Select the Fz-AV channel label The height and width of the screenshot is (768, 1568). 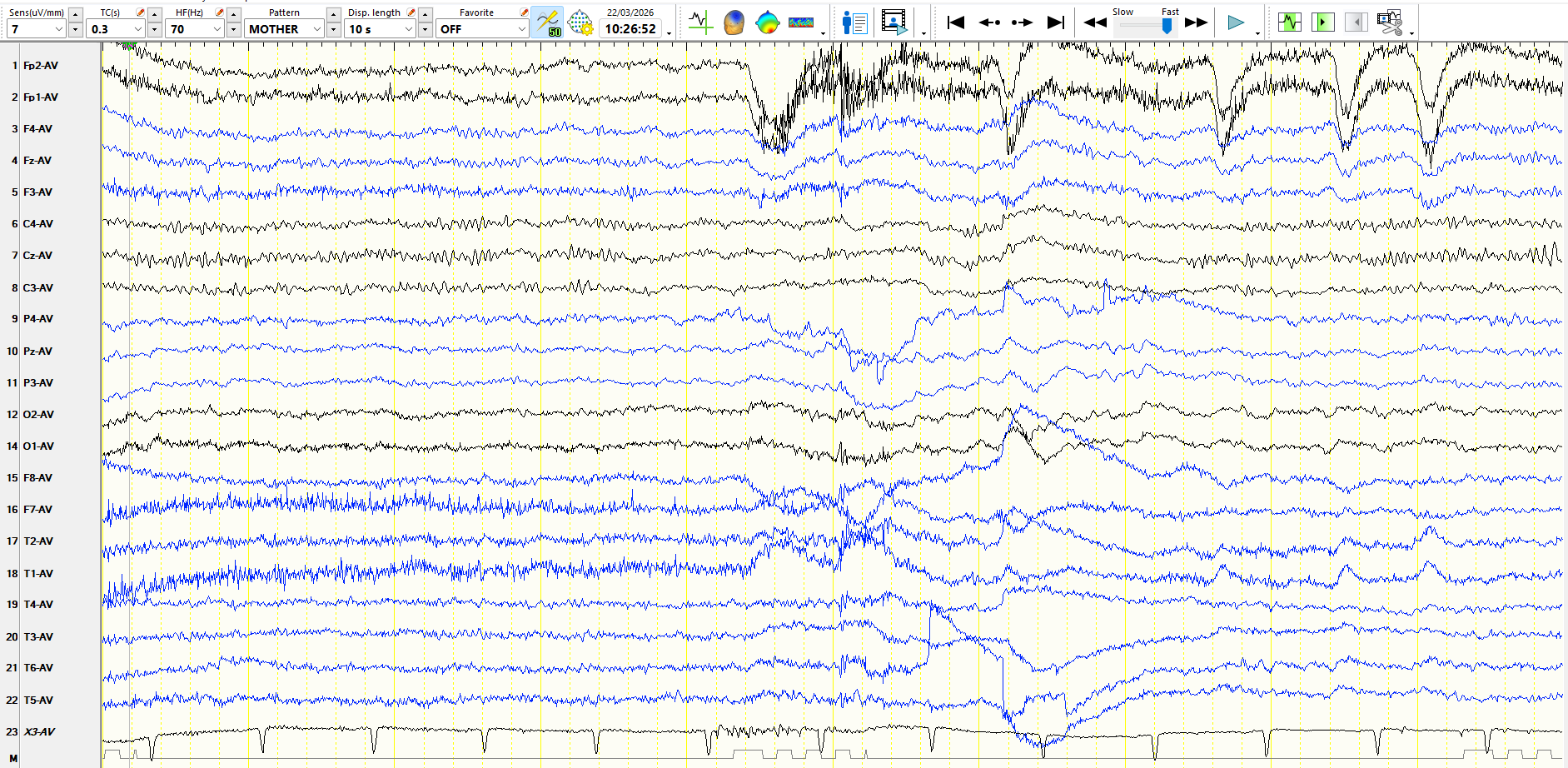(37, 161)
